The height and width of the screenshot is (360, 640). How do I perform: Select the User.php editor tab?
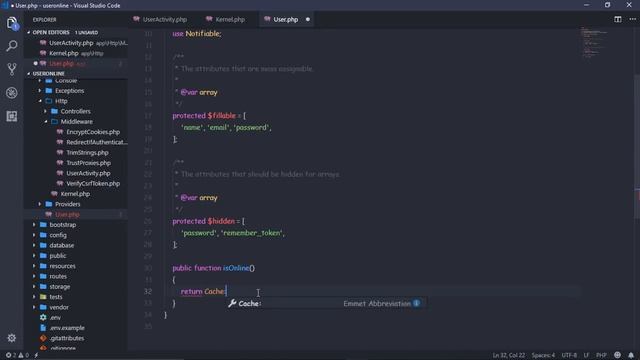[286, 19]
